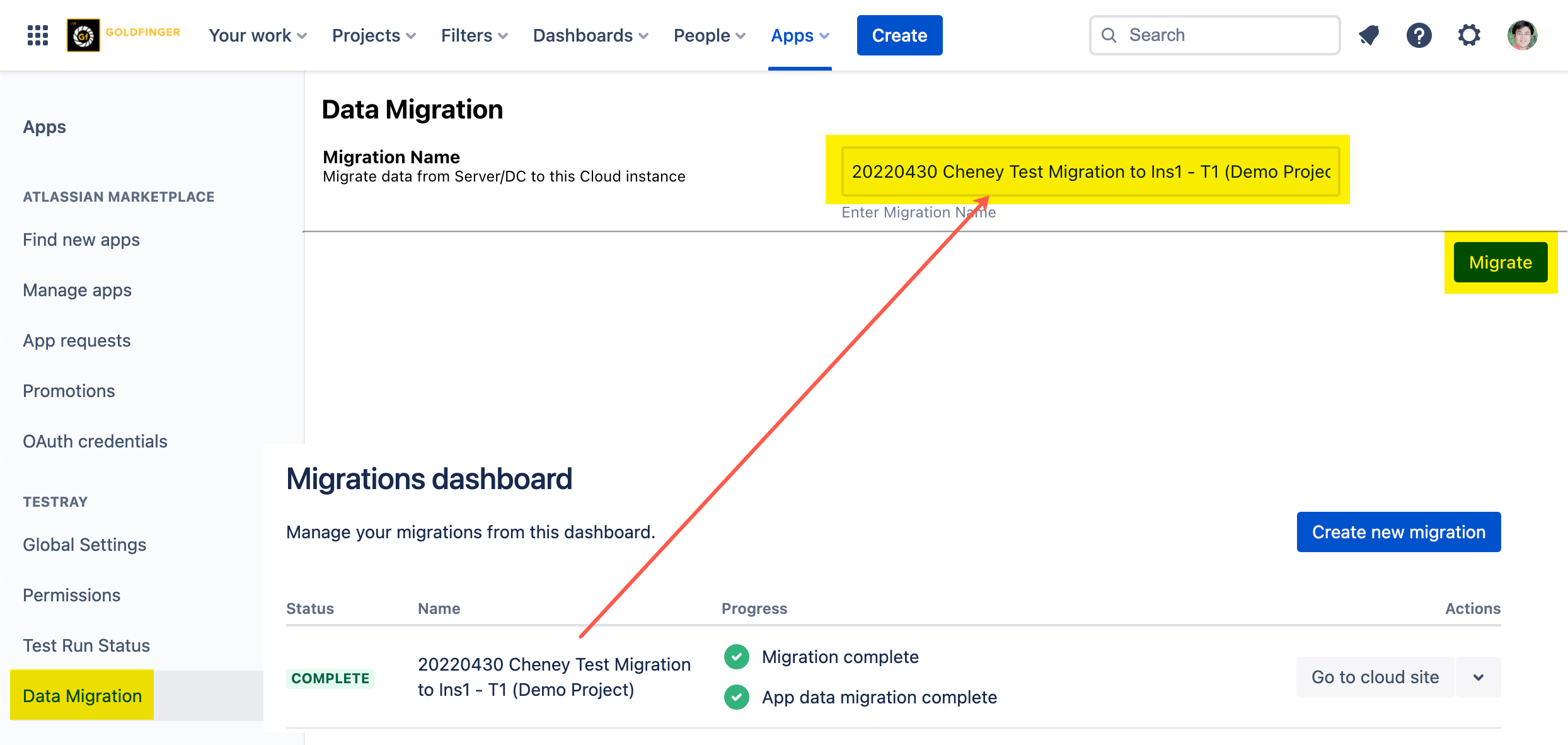The width and height of the screenshot is (1568, 745).
Task: Expand the Your work dropdown
Action: 258,35
